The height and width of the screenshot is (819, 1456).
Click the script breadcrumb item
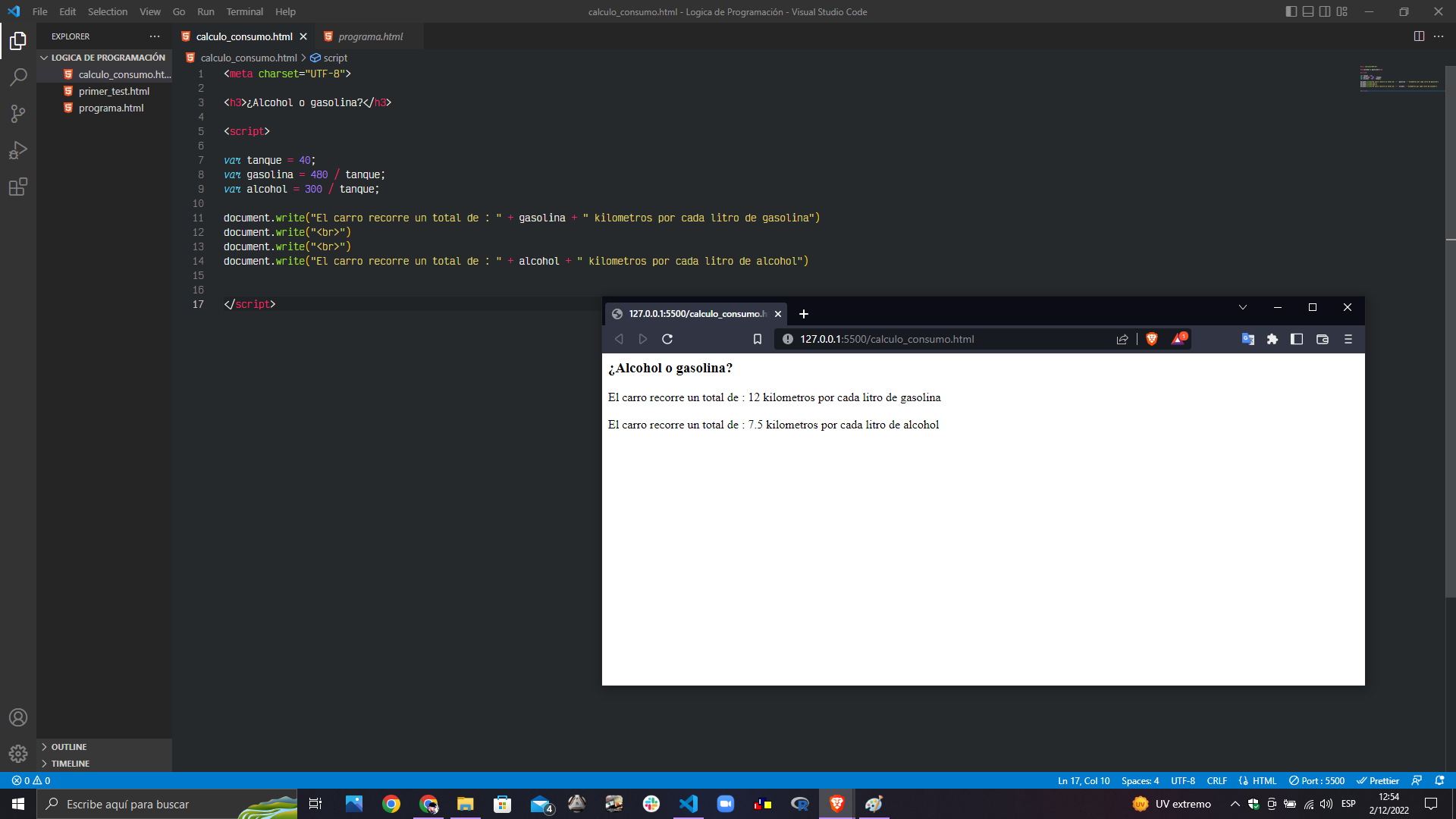point(329,58)
